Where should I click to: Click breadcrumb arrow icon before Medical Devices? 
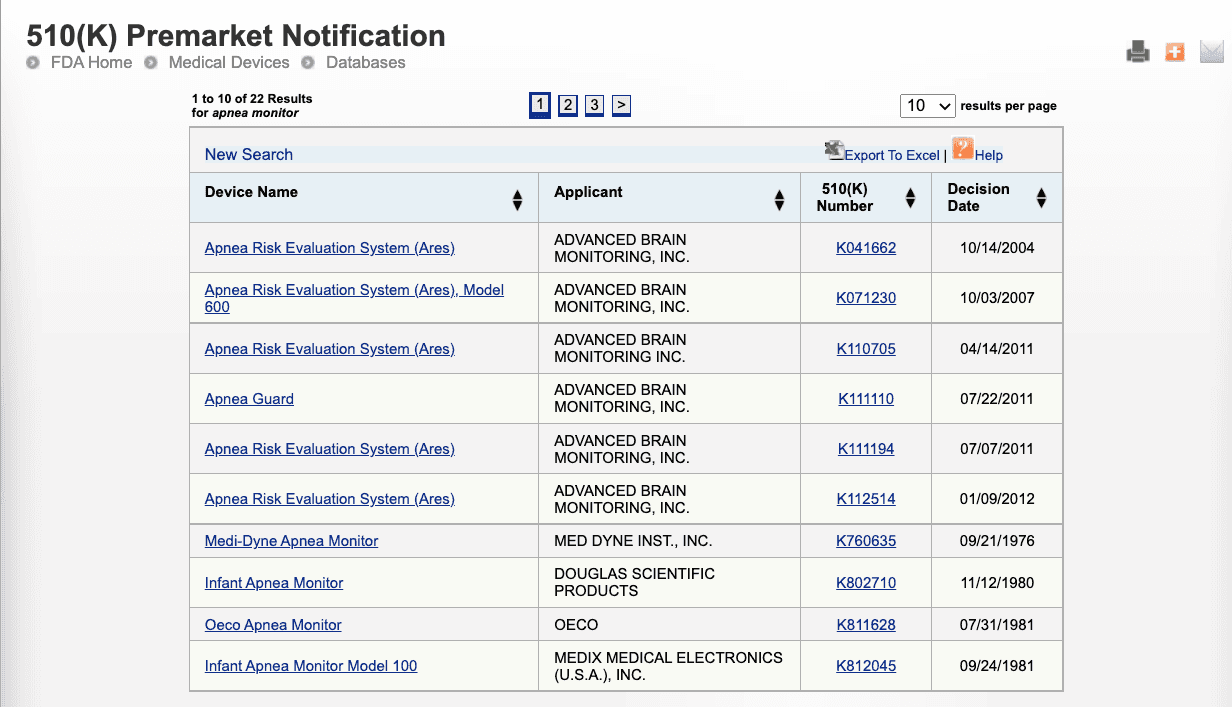pos(151,63)
